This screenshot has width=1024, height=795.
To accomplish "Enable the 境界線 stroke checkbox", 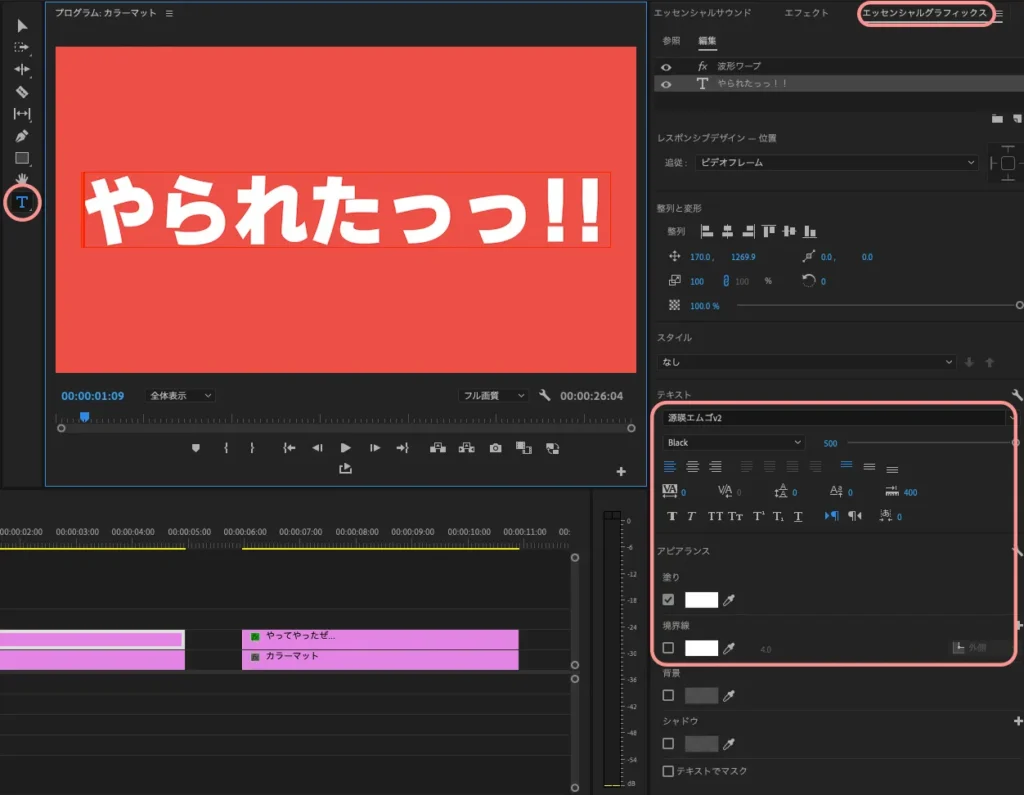I will click(x=666, y=648).
